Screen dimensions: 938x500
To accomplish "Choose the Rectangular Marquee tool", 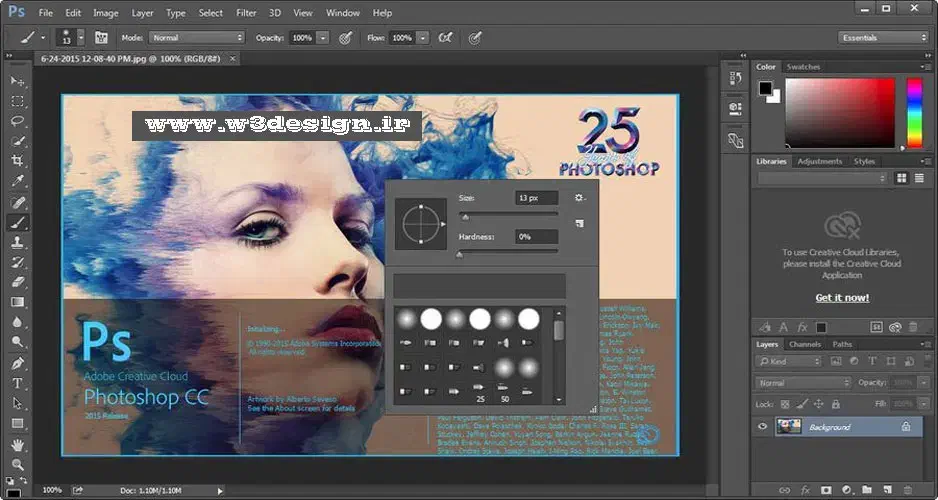I will 17,101.
